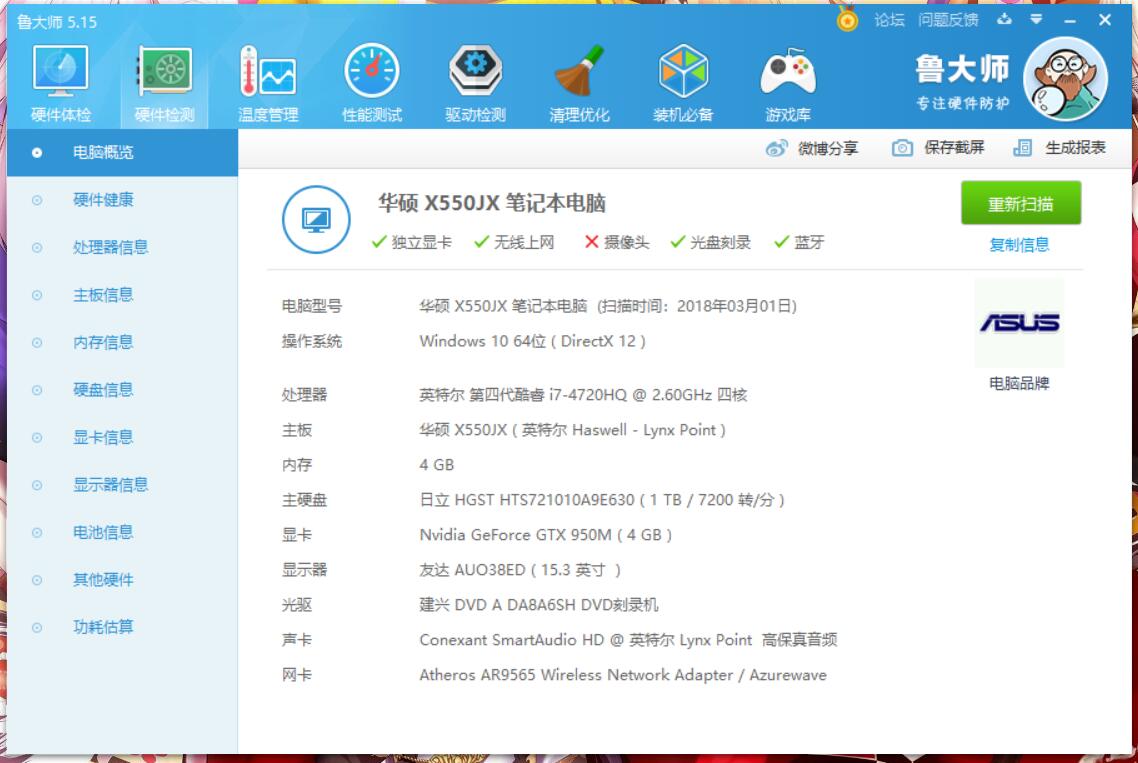Click network card value Atheros AR9565
The width and height of the screenshot is (1138, 763).
623,675
